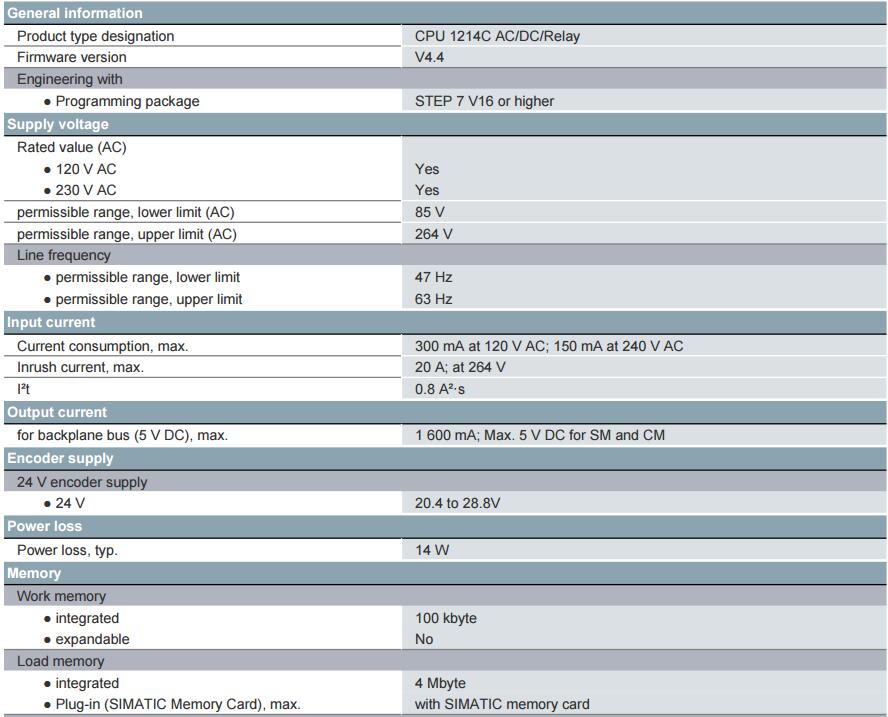The width and height of the screenshot is (888, 717).
Task: Click the "63 Hz" value
Action: point(433,300)
